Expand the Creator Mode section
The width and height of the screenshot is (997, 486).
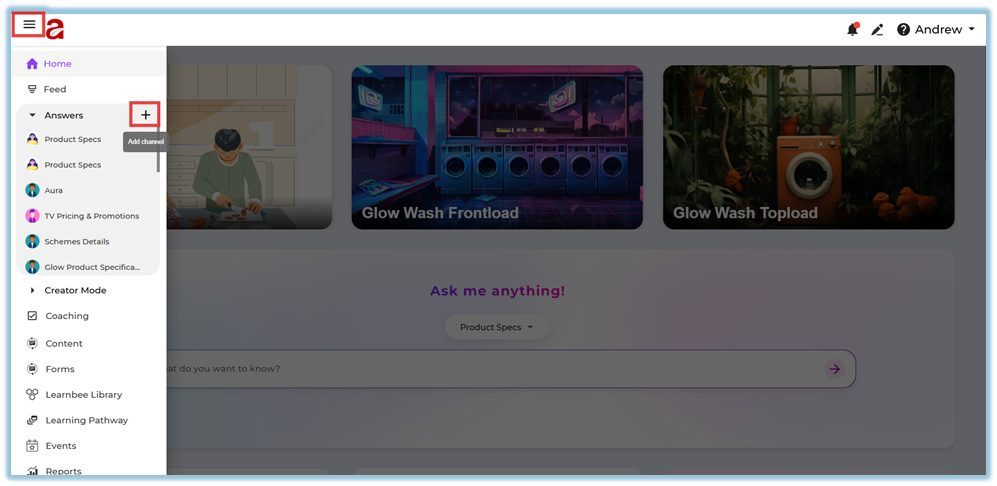(32, 291)
